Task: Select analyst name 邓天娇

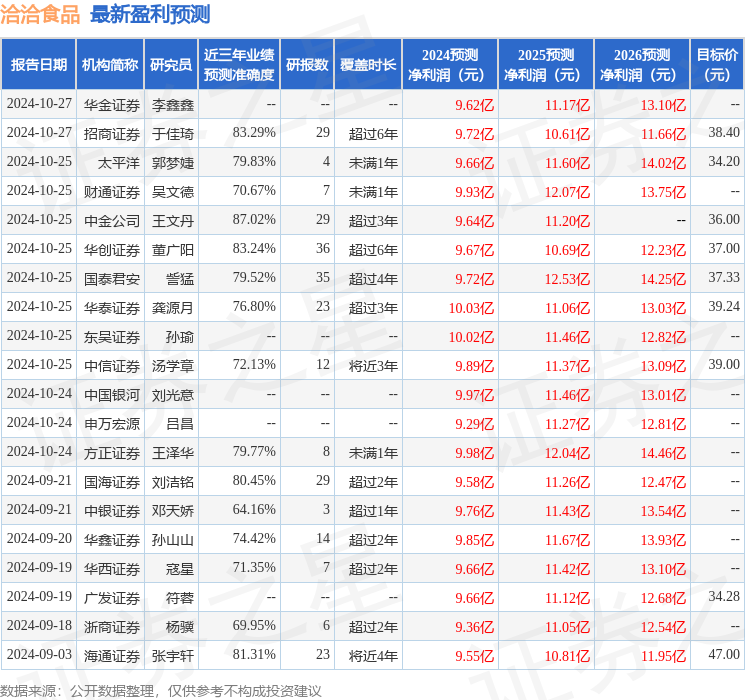Action: (x=173, y=511)
